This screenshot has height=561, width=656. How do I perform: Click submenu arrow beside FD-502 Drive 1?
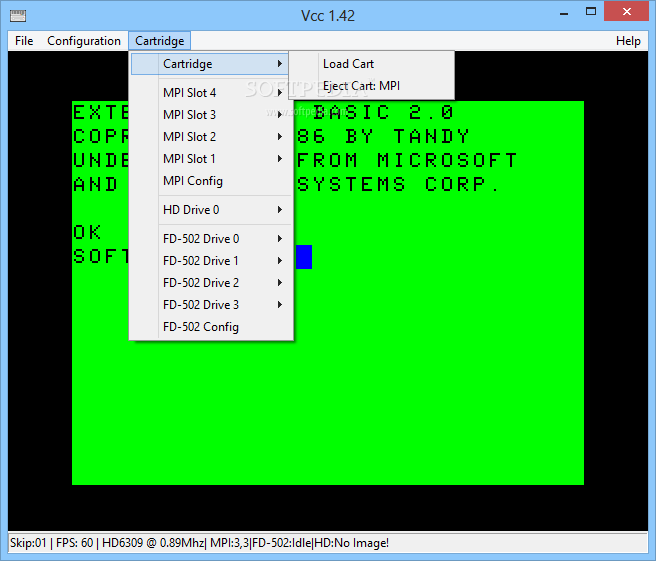[x=279, y=261]
